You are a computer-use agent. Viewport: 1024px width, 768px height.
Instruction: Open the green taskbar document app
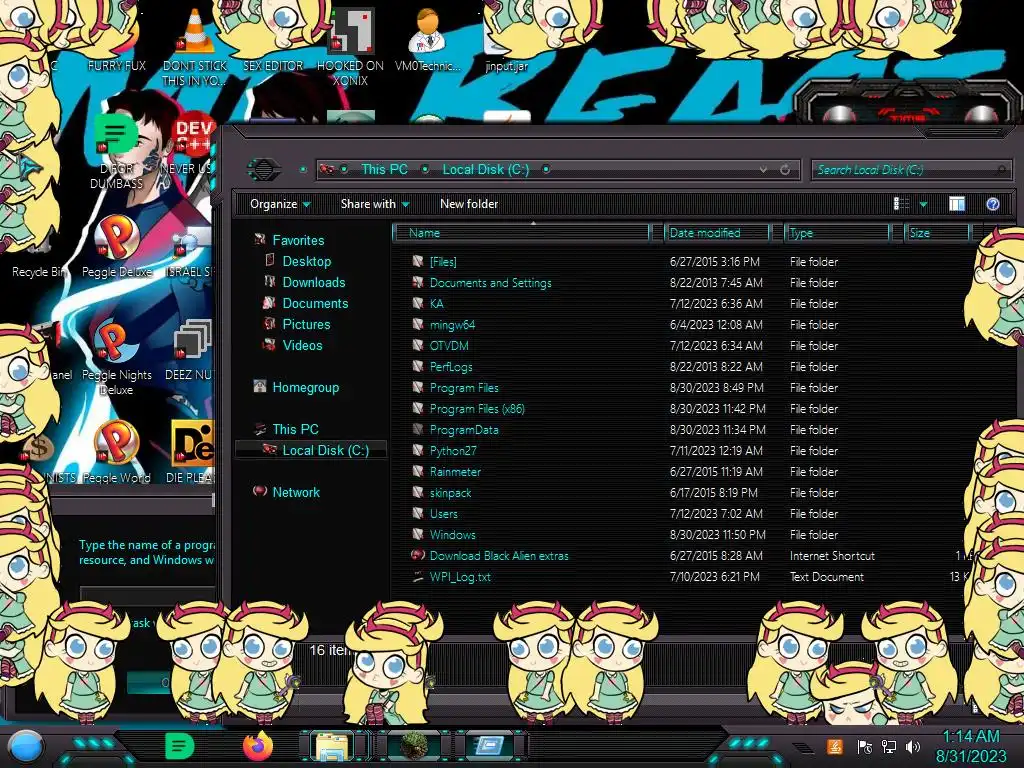pyautogui.click(x=179, y=746)
